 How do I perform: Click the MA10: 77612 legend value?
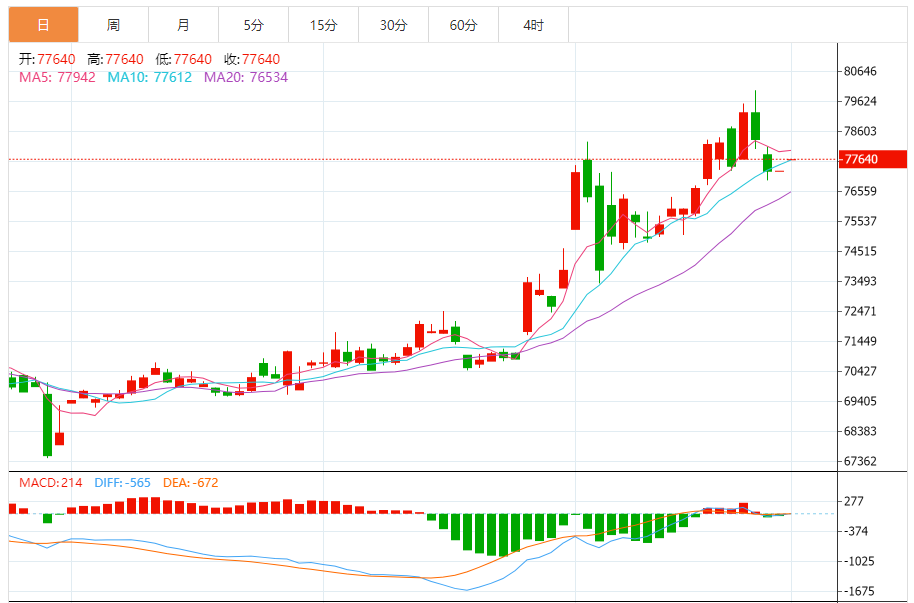pyautogui.click(x=150, y=78)
